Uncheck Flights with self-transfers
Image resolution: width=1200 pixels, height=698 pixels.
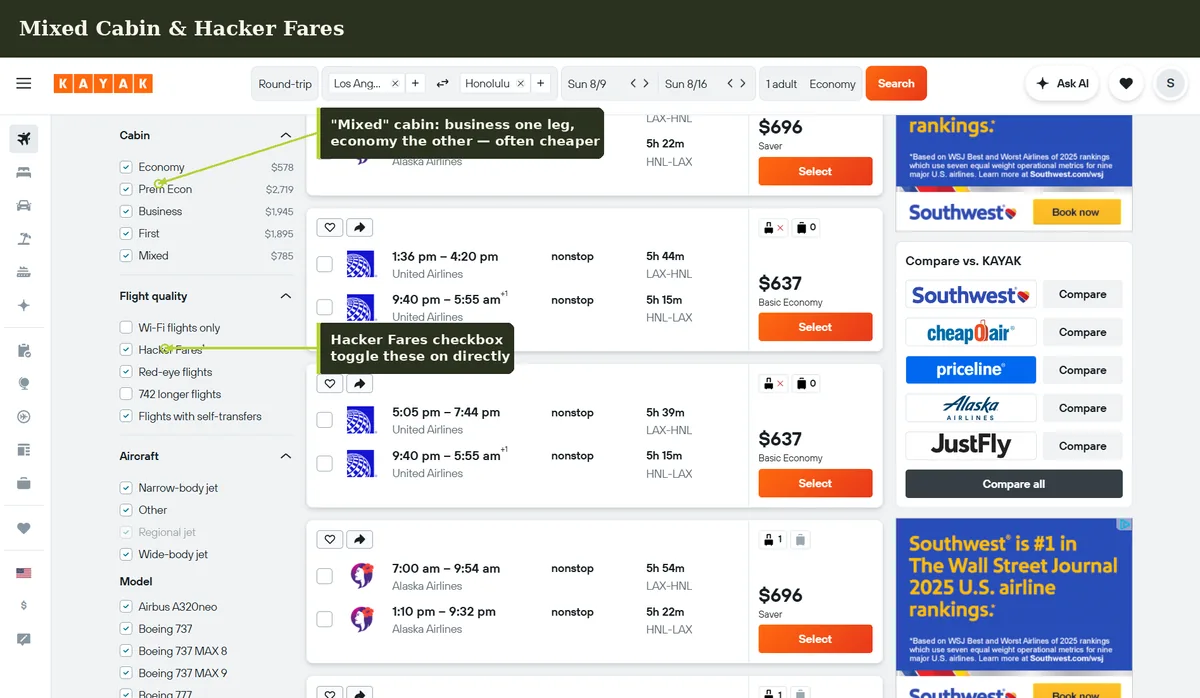tap(126, 416)
